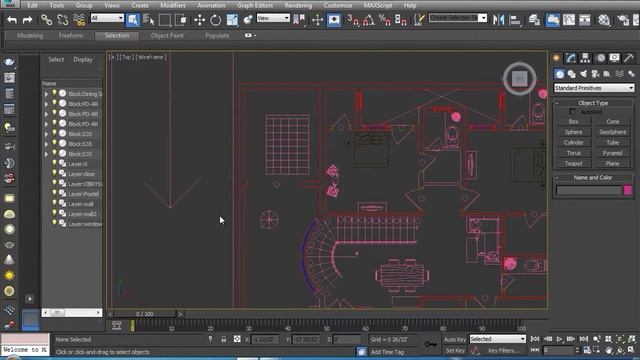Toggle the Window/Crossing selection icon
Screen dimensions: 640x360
pyautogui.click(x=180, y=20)
